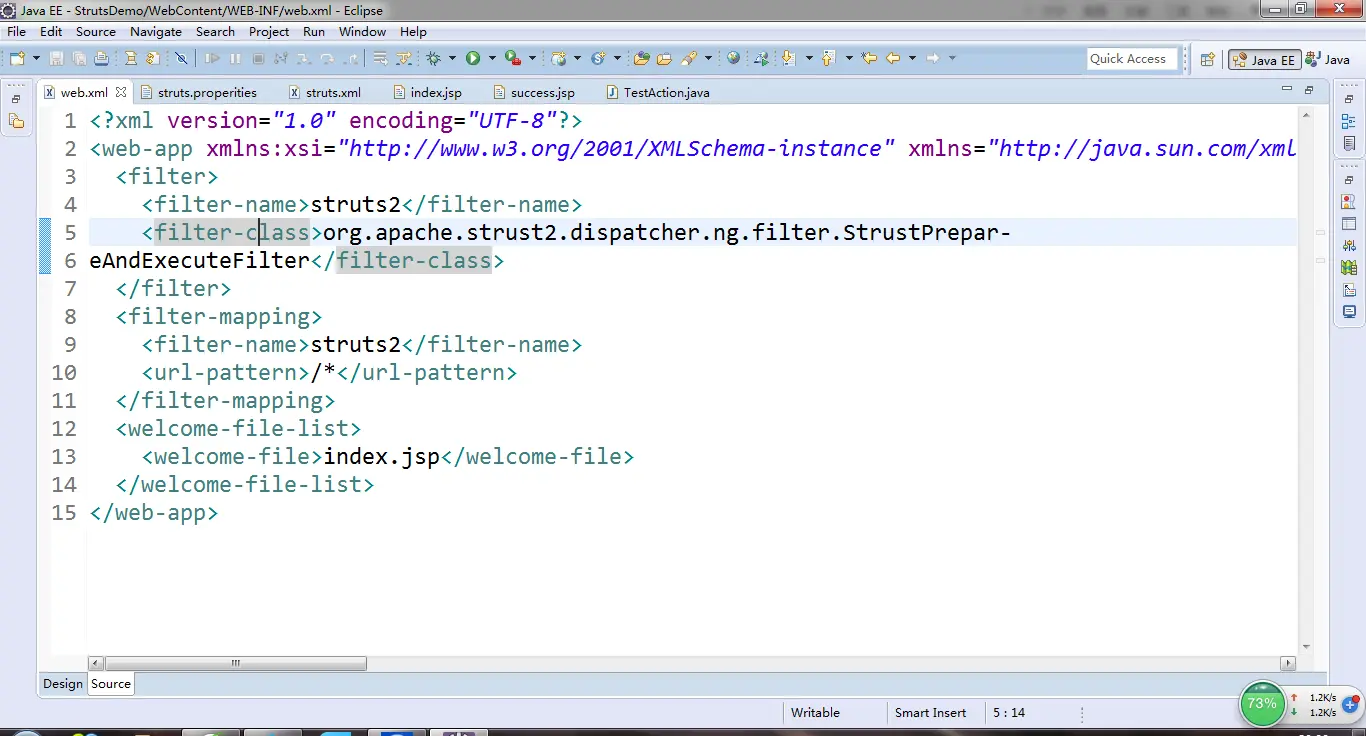Switch to the success.jsp editor tab
Viewport: 1366px width, 736px height.
pyautogui.click(x=533, y=93)
